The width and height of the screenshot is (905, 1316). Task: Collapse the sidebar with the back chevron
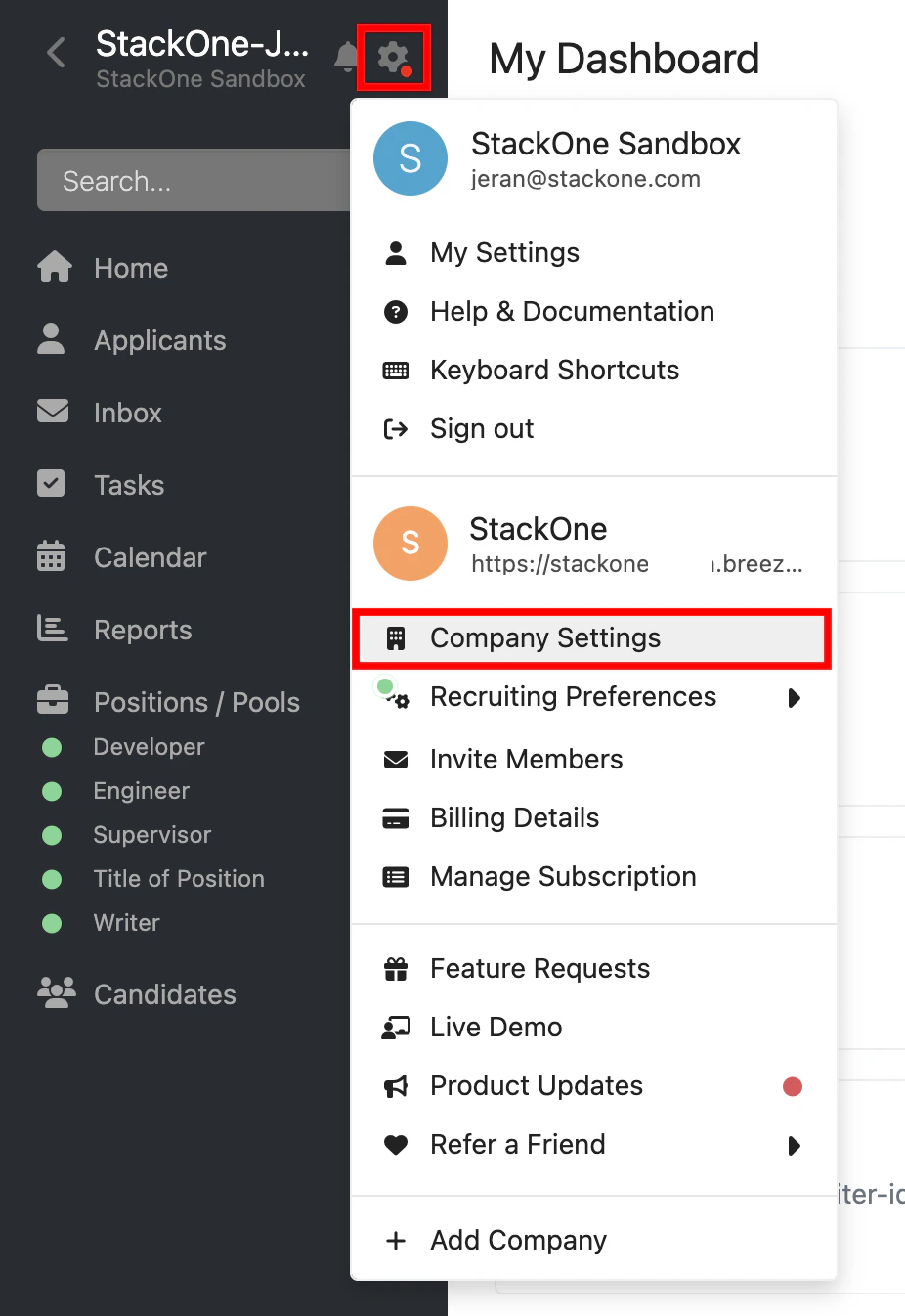pyautogui.click(x=55, y=53)
